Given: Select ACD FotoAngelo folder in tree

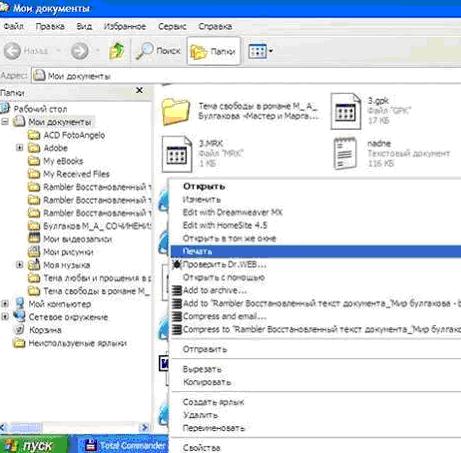Looking at the screenshot, I should point(74,135).
